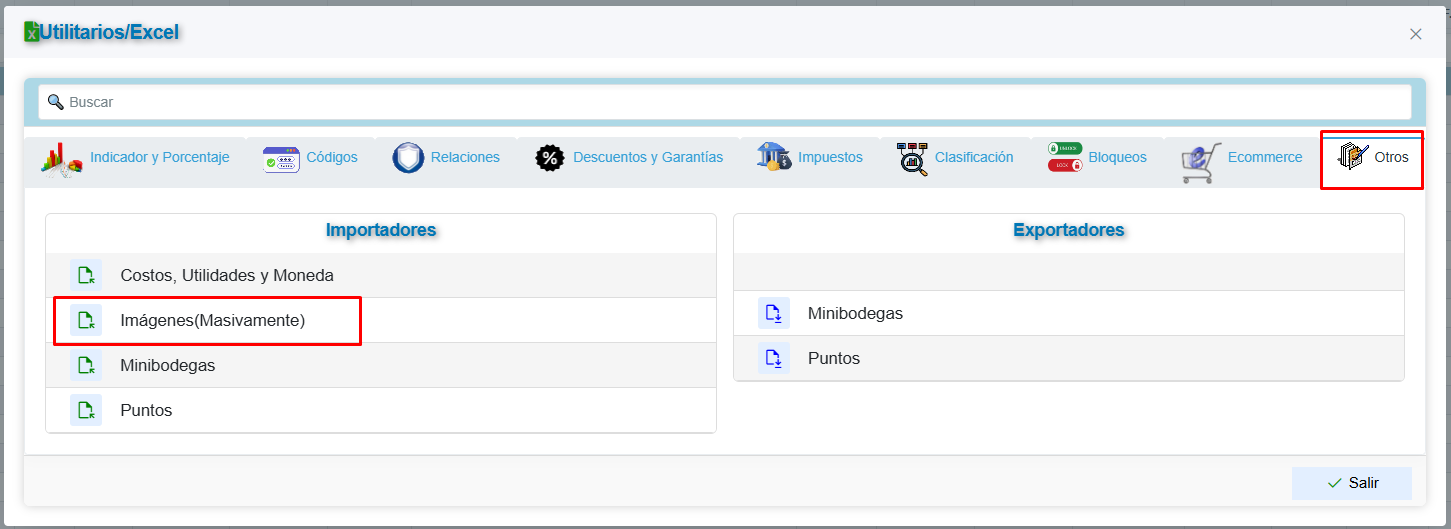Viewport: 1451px width, 529px height.
Task: Click import icon for Imágenes(Masivamente)
Action: (x=86, y=320)
